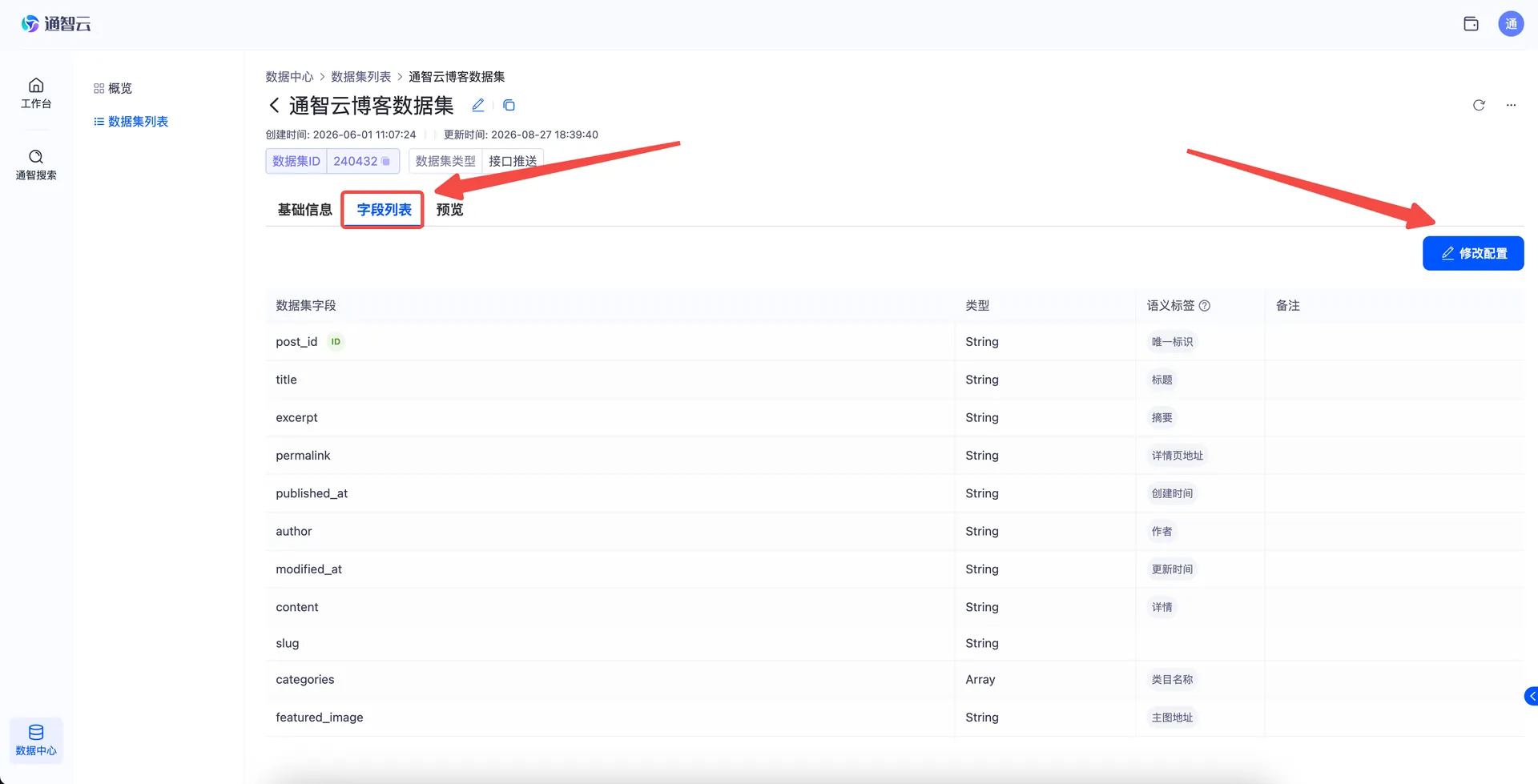Go to 数据集列表 breadcrumb
The image size is (1538, 784).
(x=361, y=77)
